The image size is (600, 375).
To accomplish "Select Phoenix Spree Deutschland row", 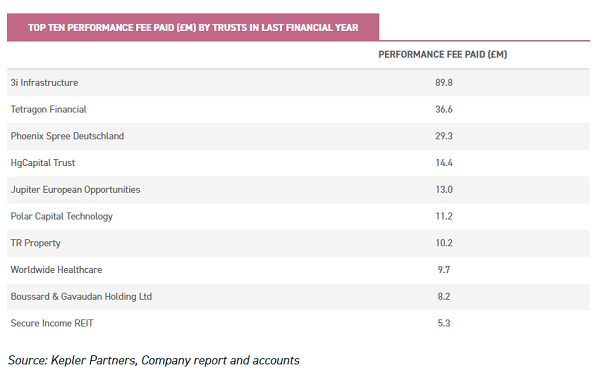I will 298,136.
